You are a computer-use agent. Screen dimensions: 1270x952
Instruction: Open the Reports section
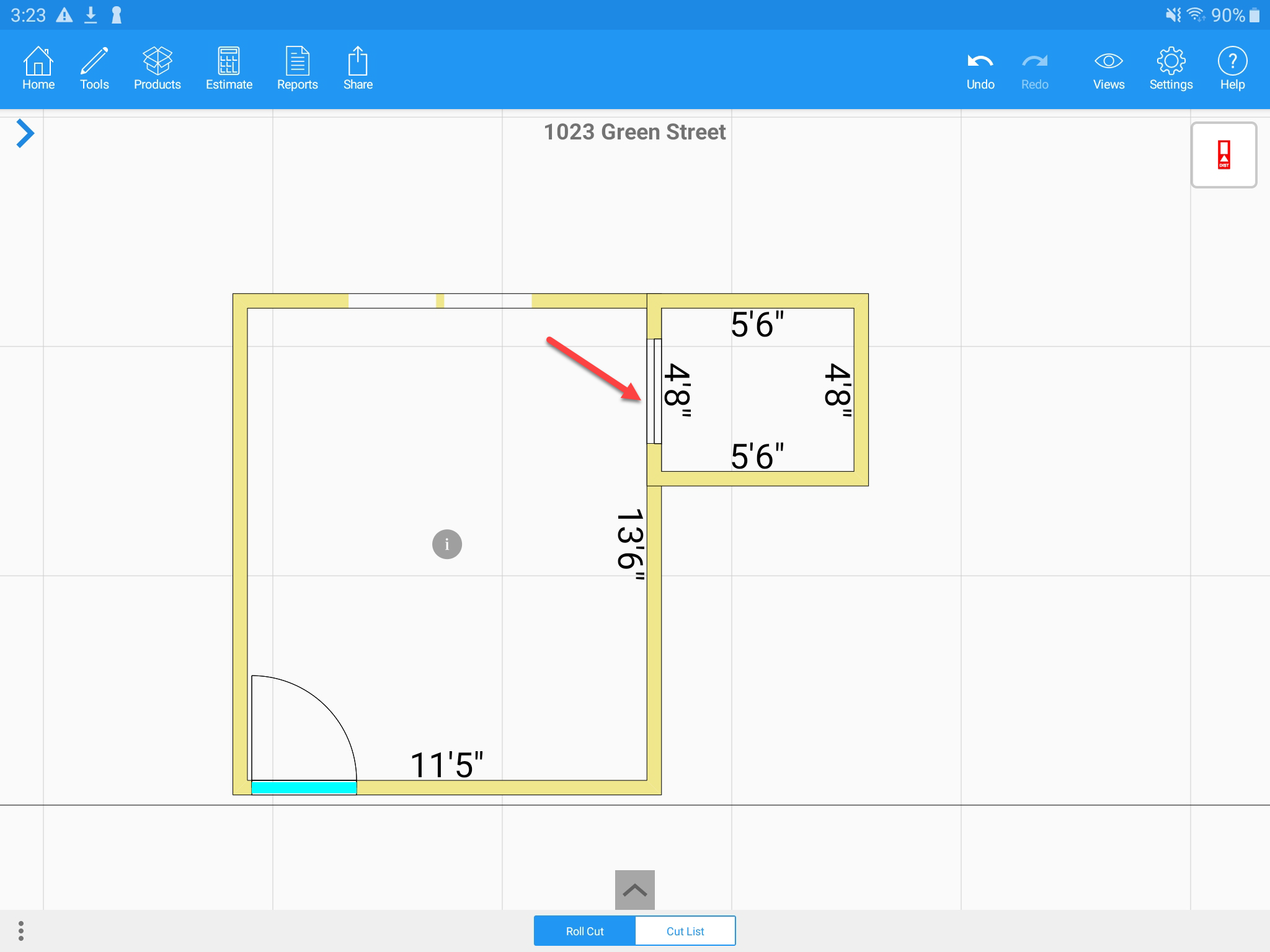pyautogui.click(x=297, y=69)
